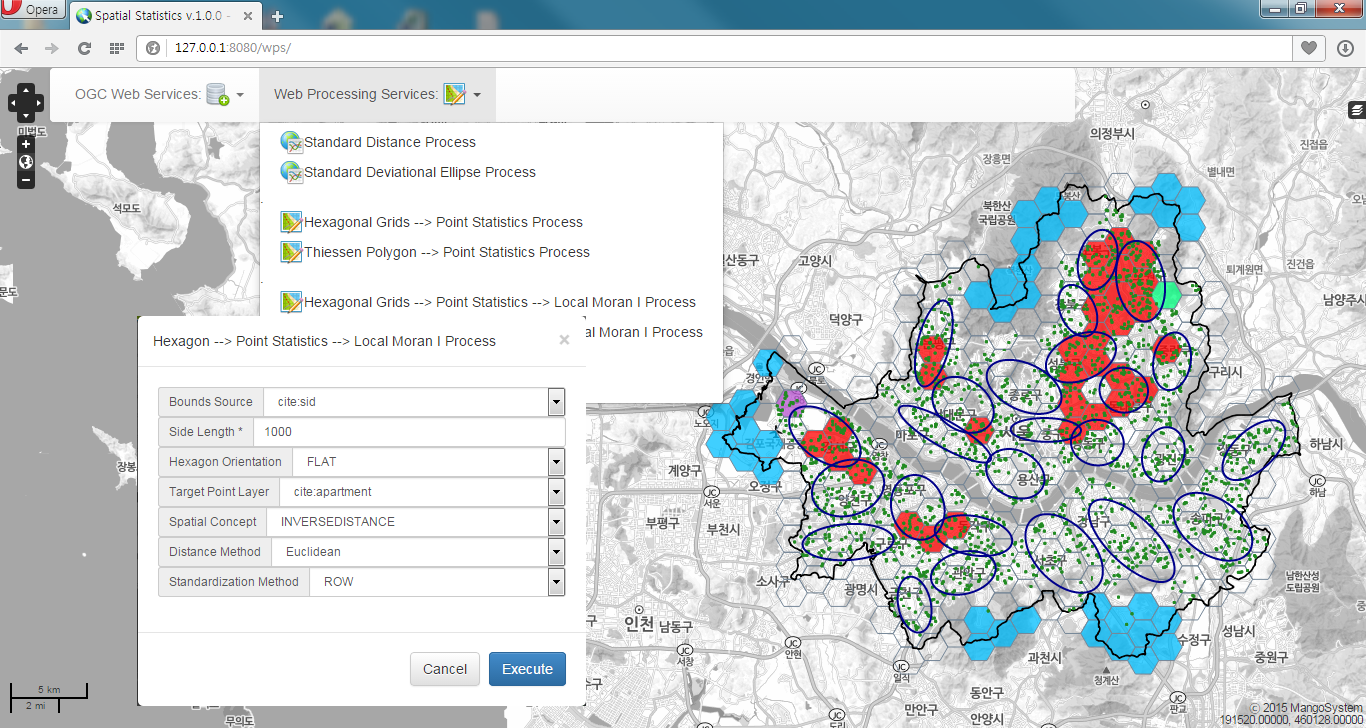
Task: Pan the map north using the arrow control
Action: coord(24,88)
